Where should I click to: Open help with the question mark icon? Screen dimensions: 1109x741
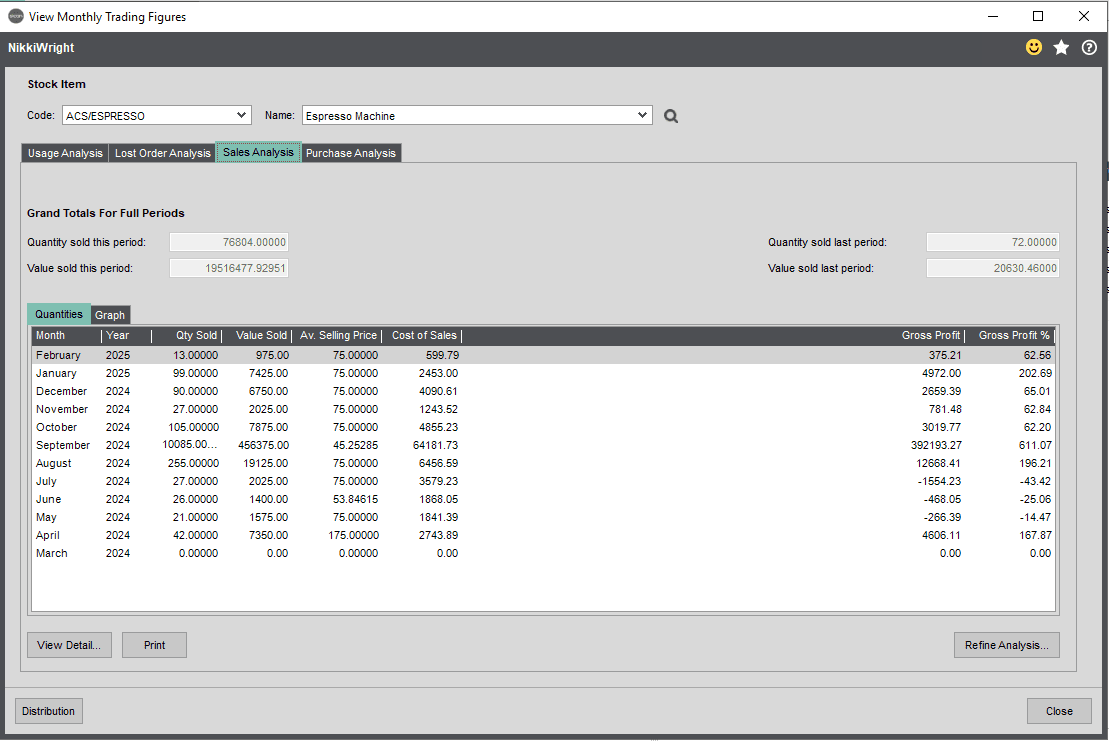[1089, 47]
